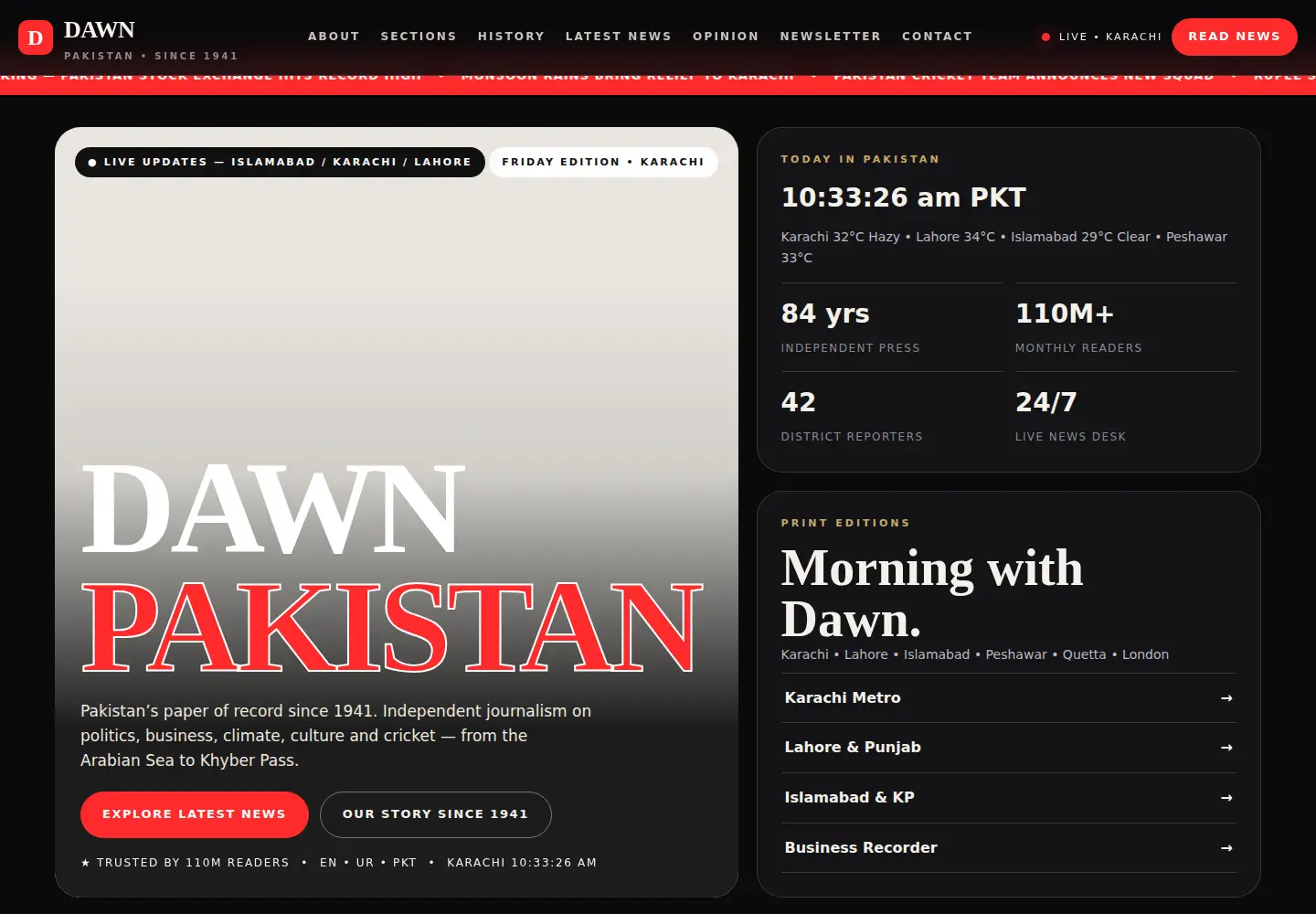Click the '42' district reporters figure
Screen dimensions: 1316x914
799,402
